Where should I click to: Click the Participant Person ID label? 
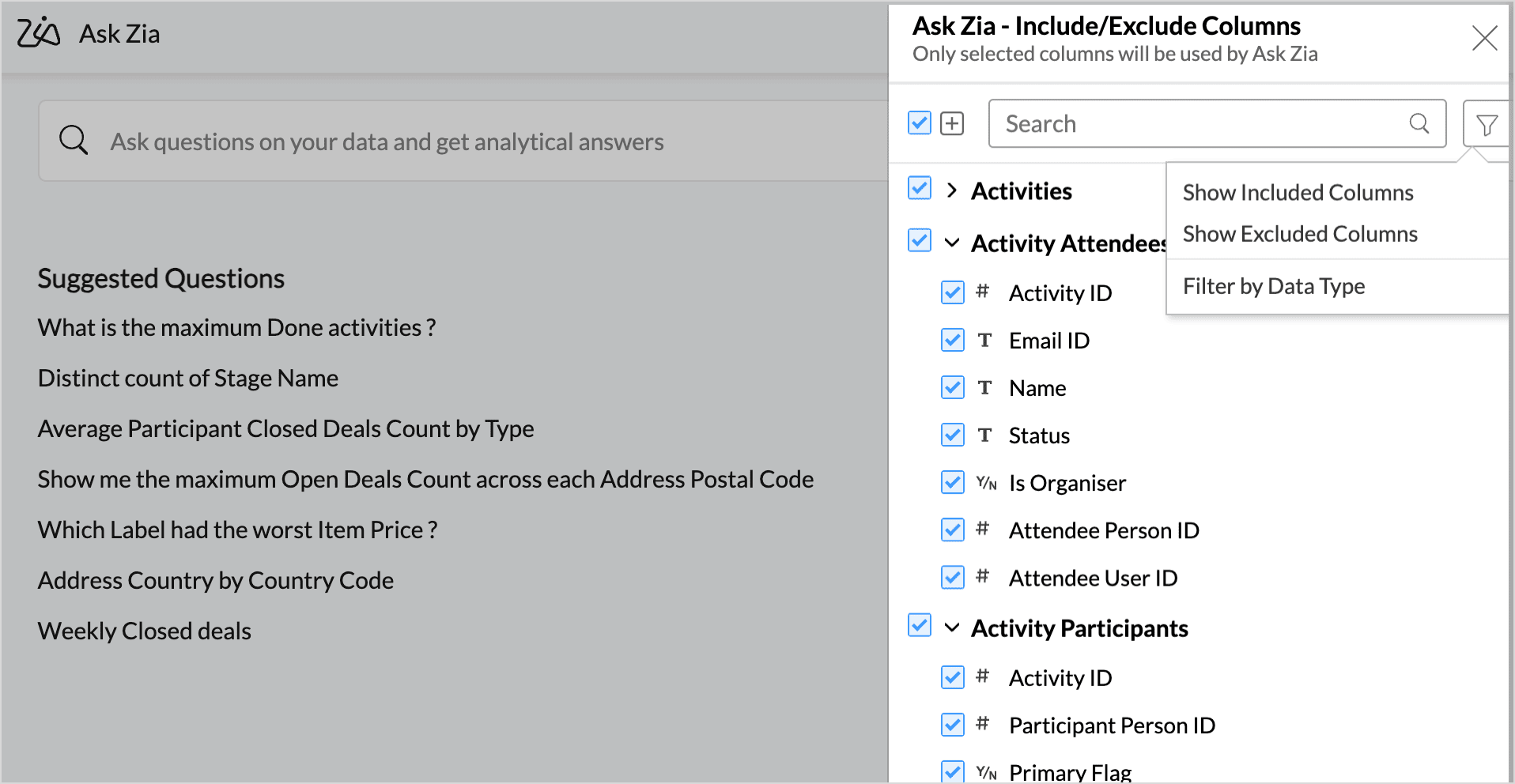pyautogui.click(x=1112, y=725)
